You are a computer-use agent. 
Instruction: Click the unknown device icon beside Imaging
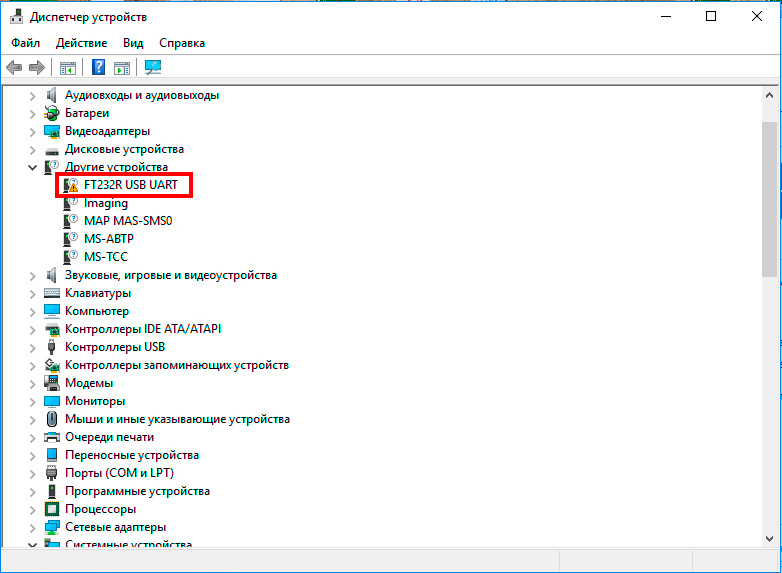tap(71, 203)
